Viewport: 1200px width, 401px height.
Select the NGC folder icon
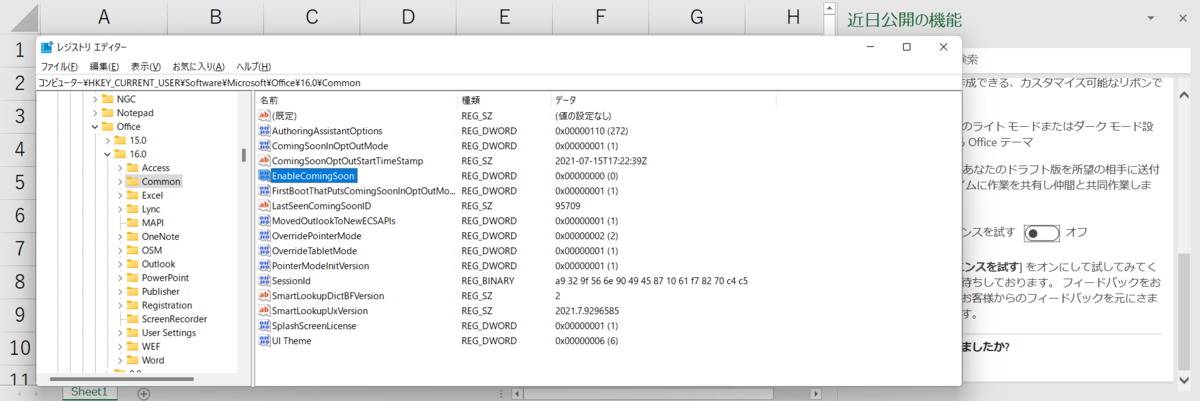click(x=108, y=99)
